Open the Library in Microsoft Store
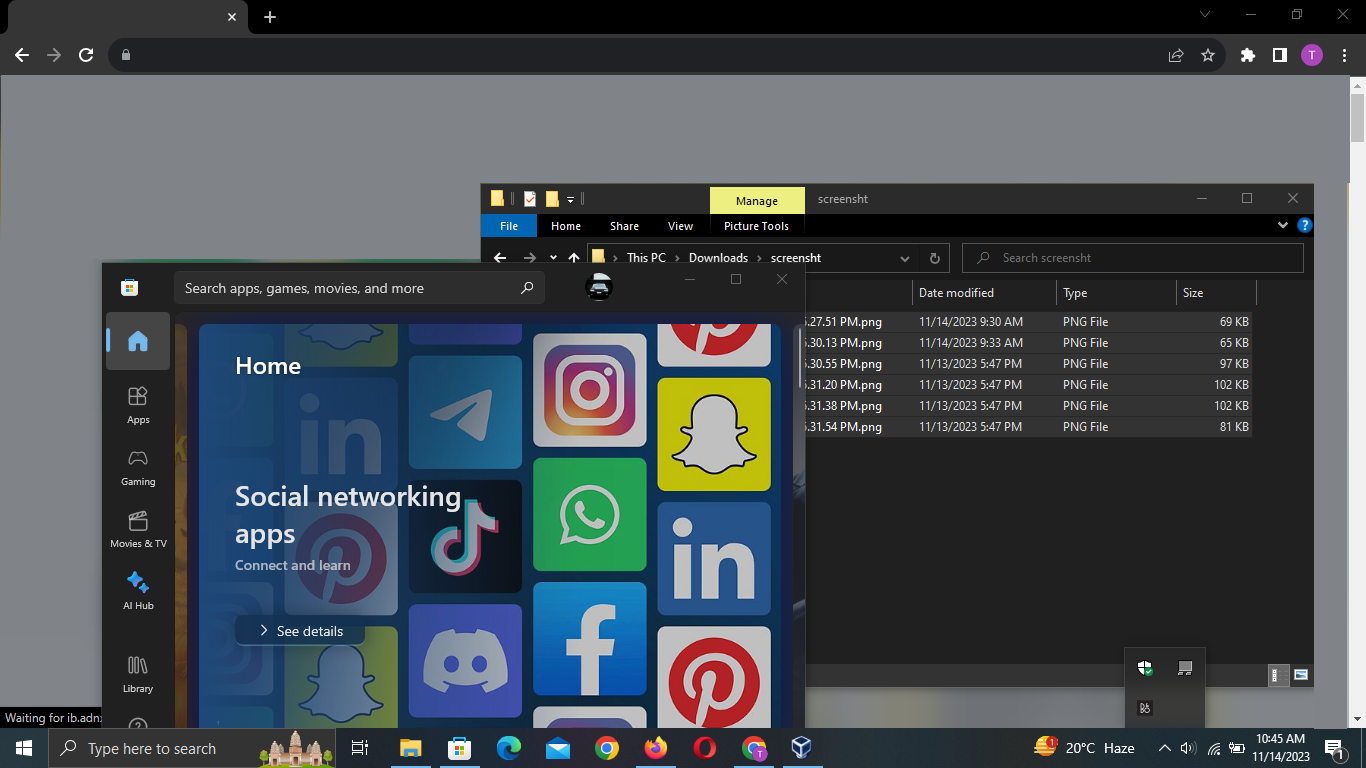 coord(138,674)
